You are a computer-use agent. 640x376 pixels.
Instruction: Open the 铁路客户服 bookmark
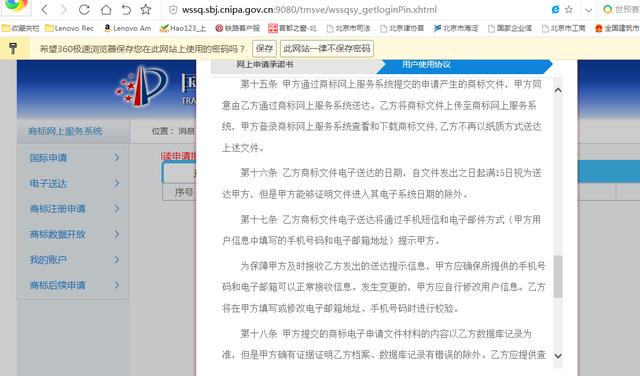tap(238, 28)
